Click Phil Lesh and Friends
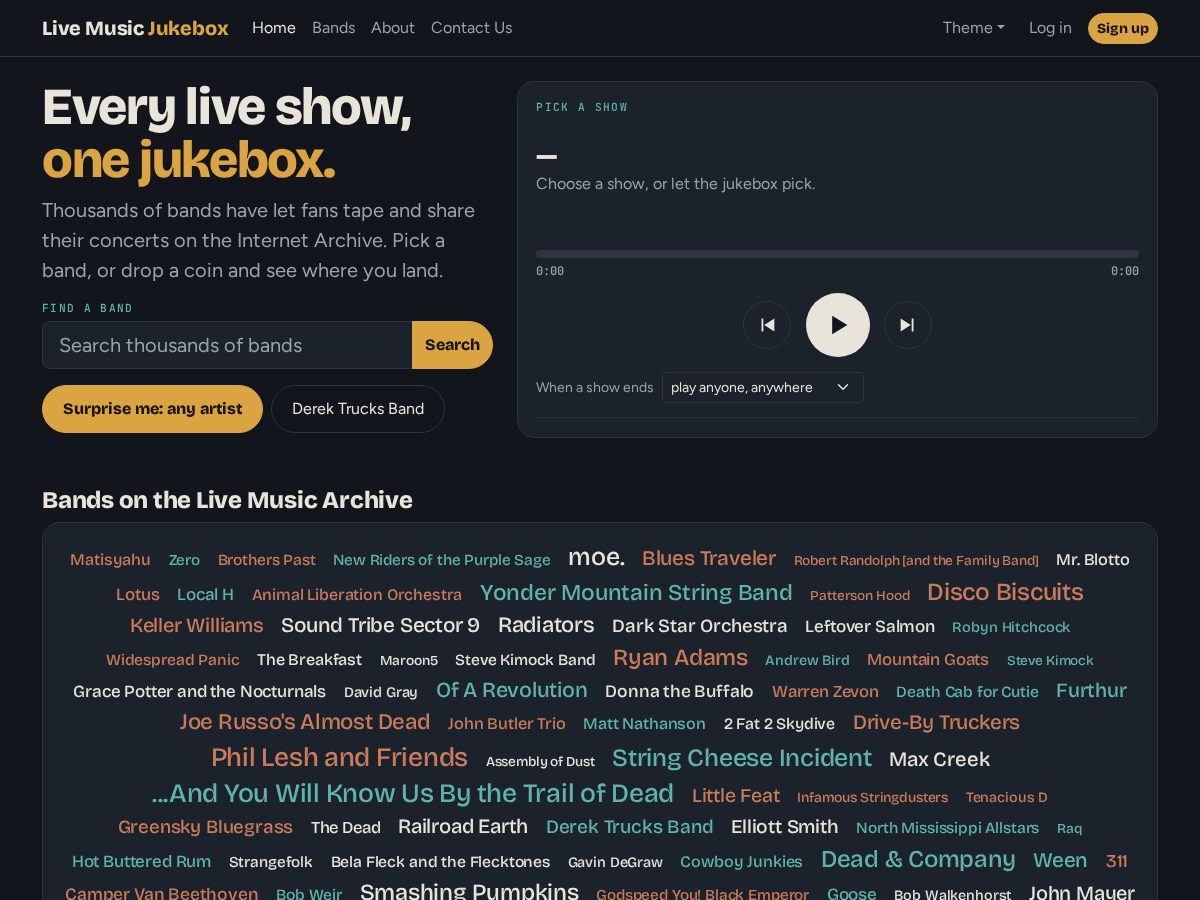Screen dimensions: 1200x900 pos(339,757)
